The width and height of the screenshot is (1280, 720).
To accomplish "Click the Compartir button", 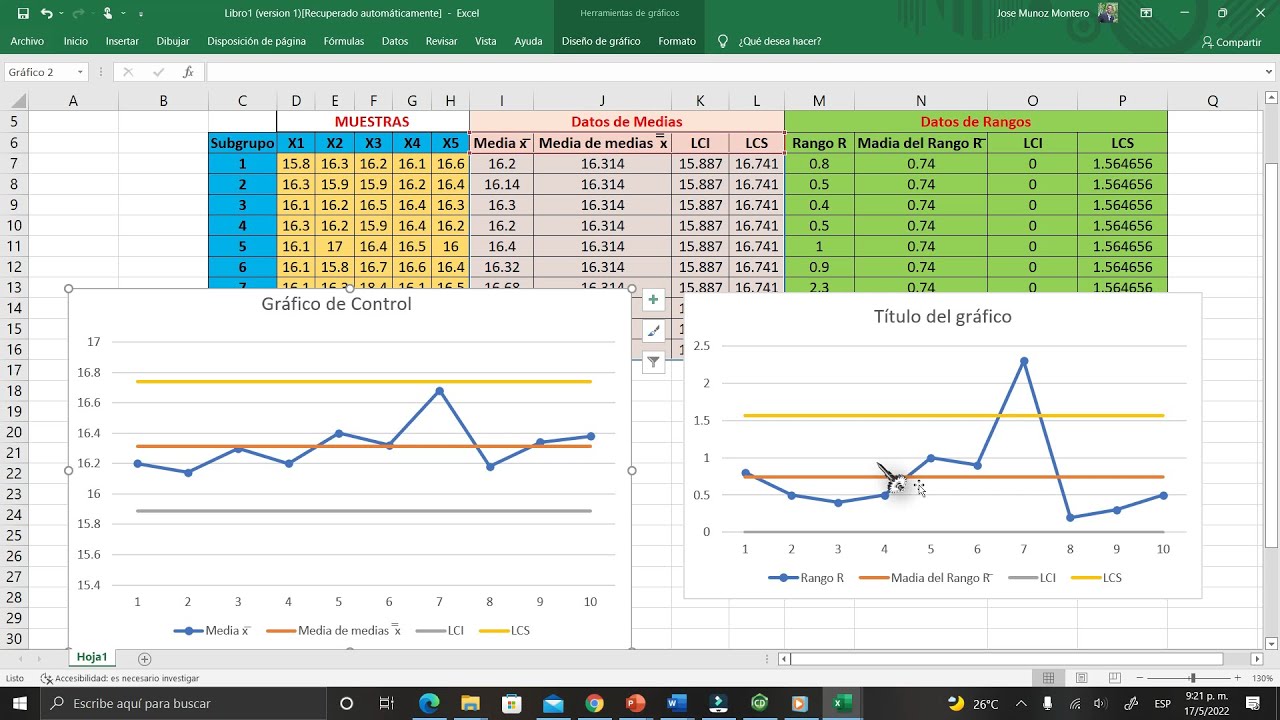I will [1231, 42].
